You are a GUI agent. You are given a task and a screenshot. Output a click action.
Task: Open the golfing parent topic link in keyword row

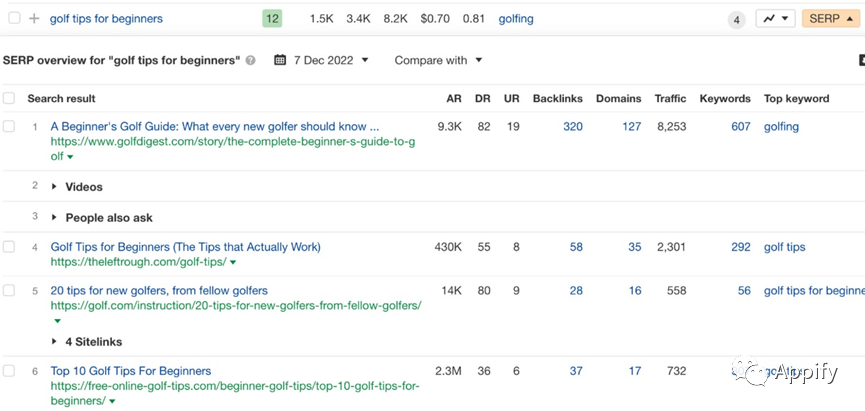[516, 19]
